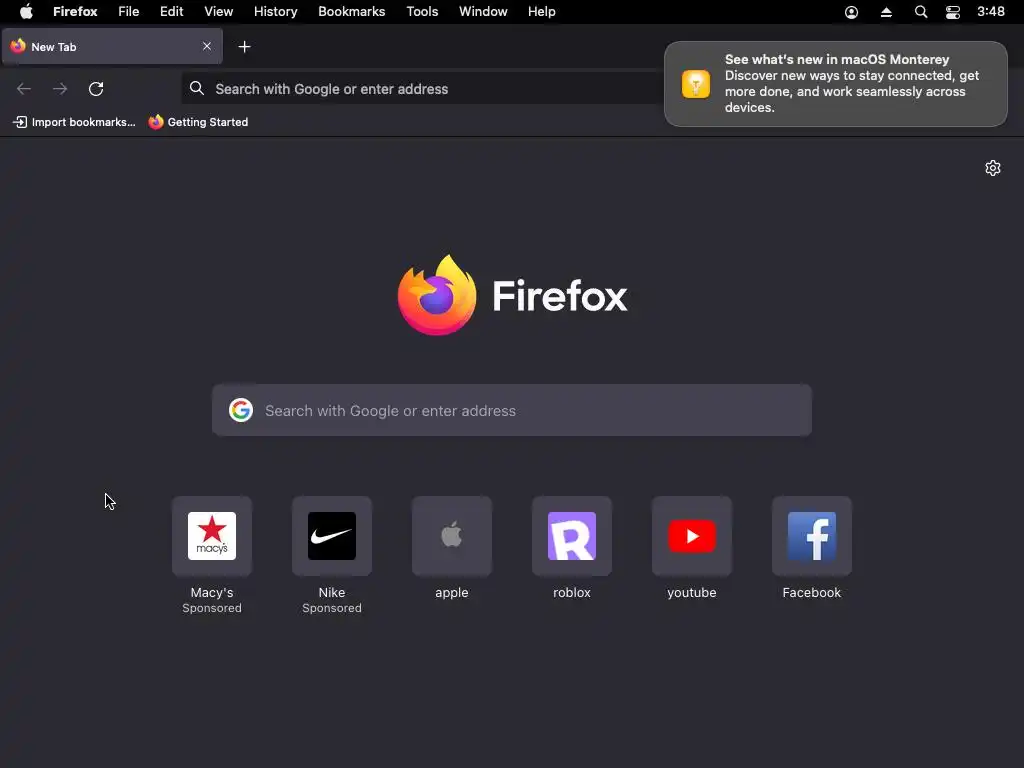Viewport: 1024px width, 768px height.
Task: Open the Window menu
Action: (x=483, y=11)
